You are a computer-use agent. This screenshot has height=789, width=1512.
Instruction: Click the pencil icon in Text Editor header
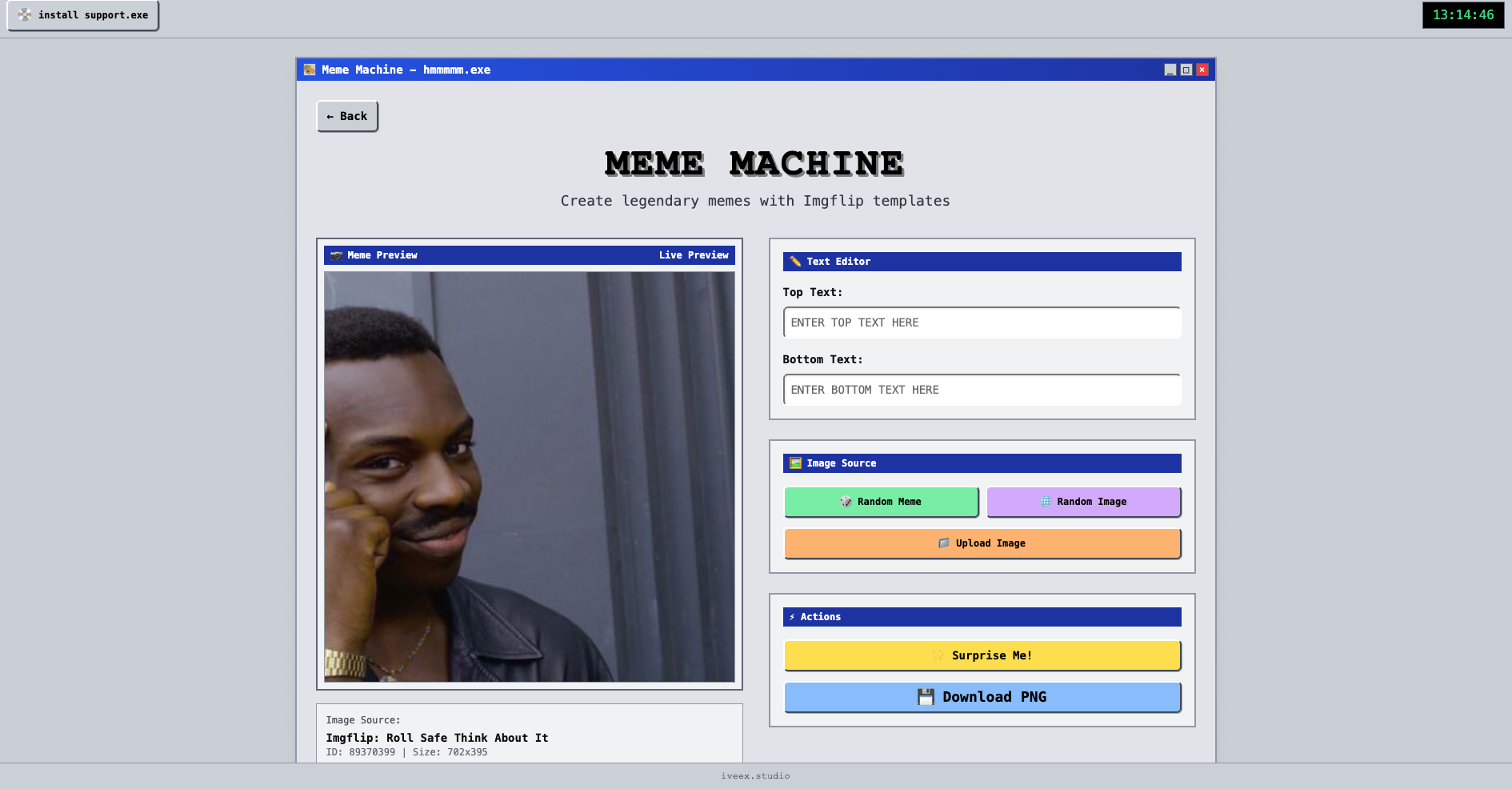pos(795,262)
